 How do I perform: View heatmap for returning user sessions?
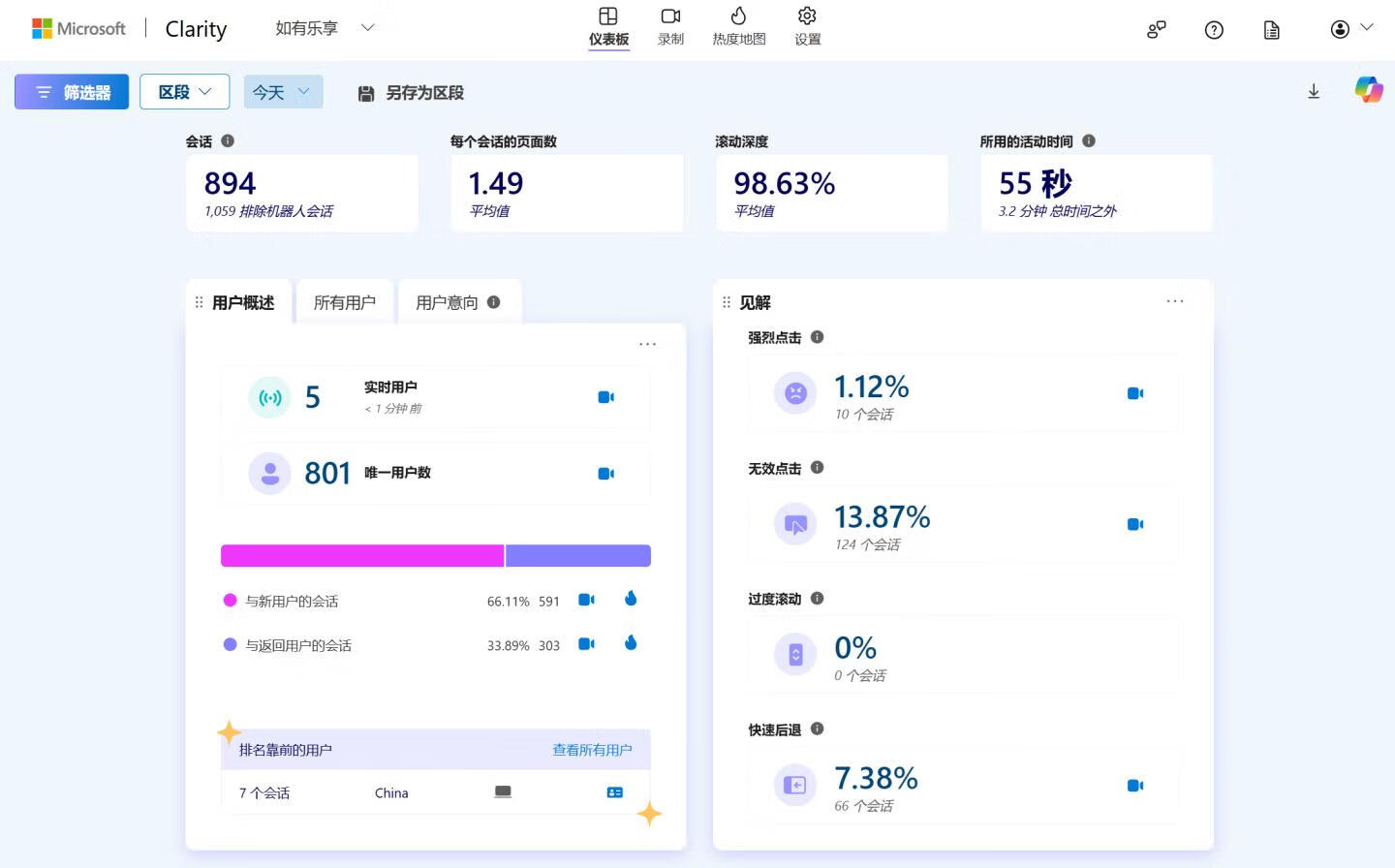pos(631,643)
